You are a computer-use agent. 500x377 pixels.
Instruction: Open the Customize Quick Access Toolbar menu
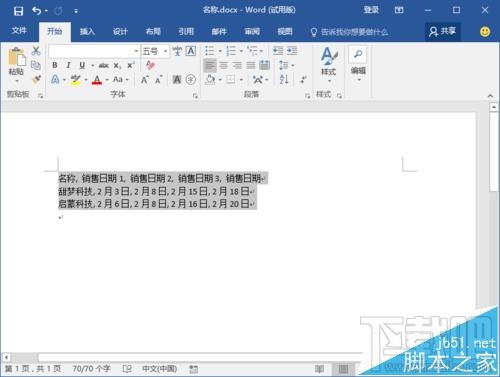(x=76, y=11)
